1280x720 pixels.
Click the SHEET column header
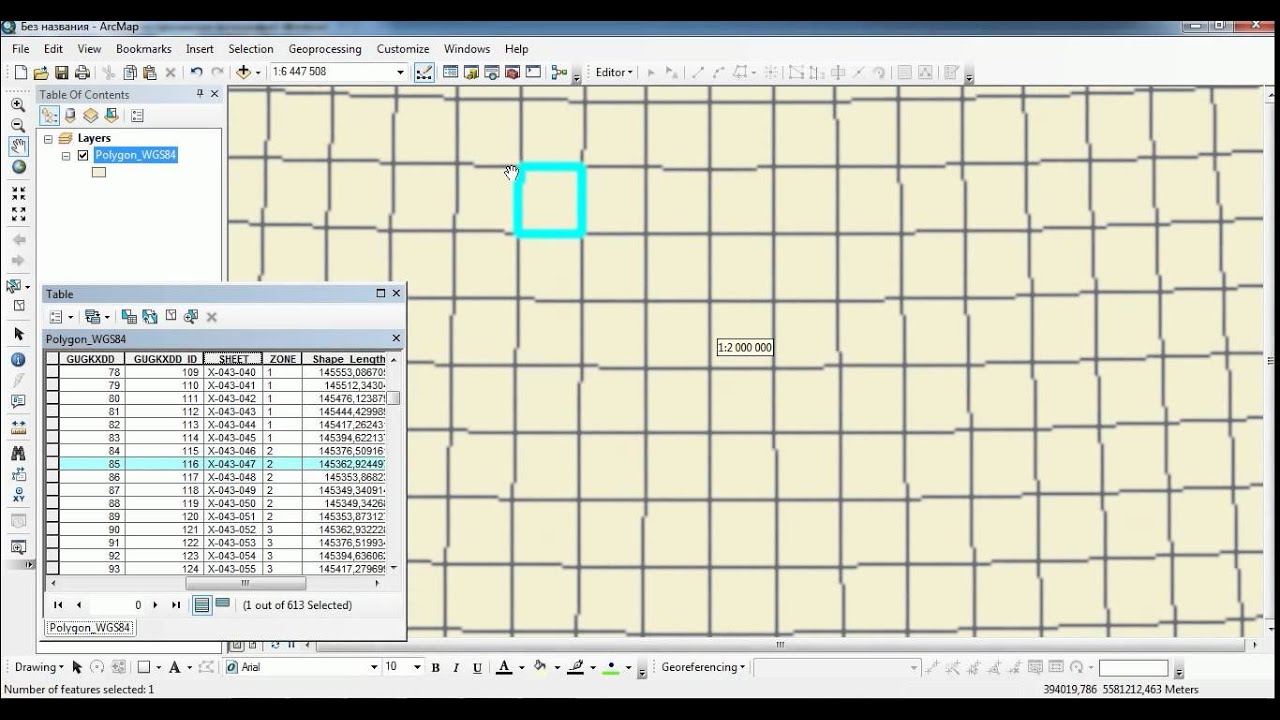[x=233, y=359]
